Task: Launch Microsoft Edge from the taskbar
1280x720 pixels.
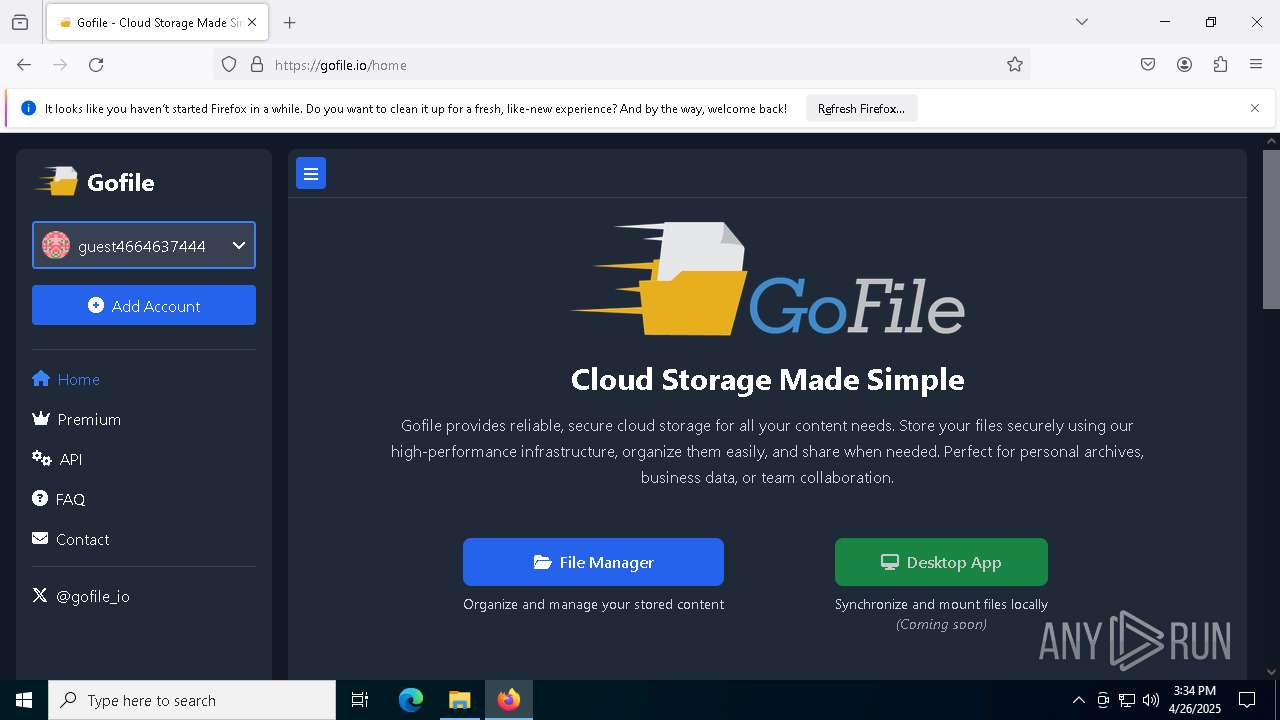Action: [x=411, y=700]
